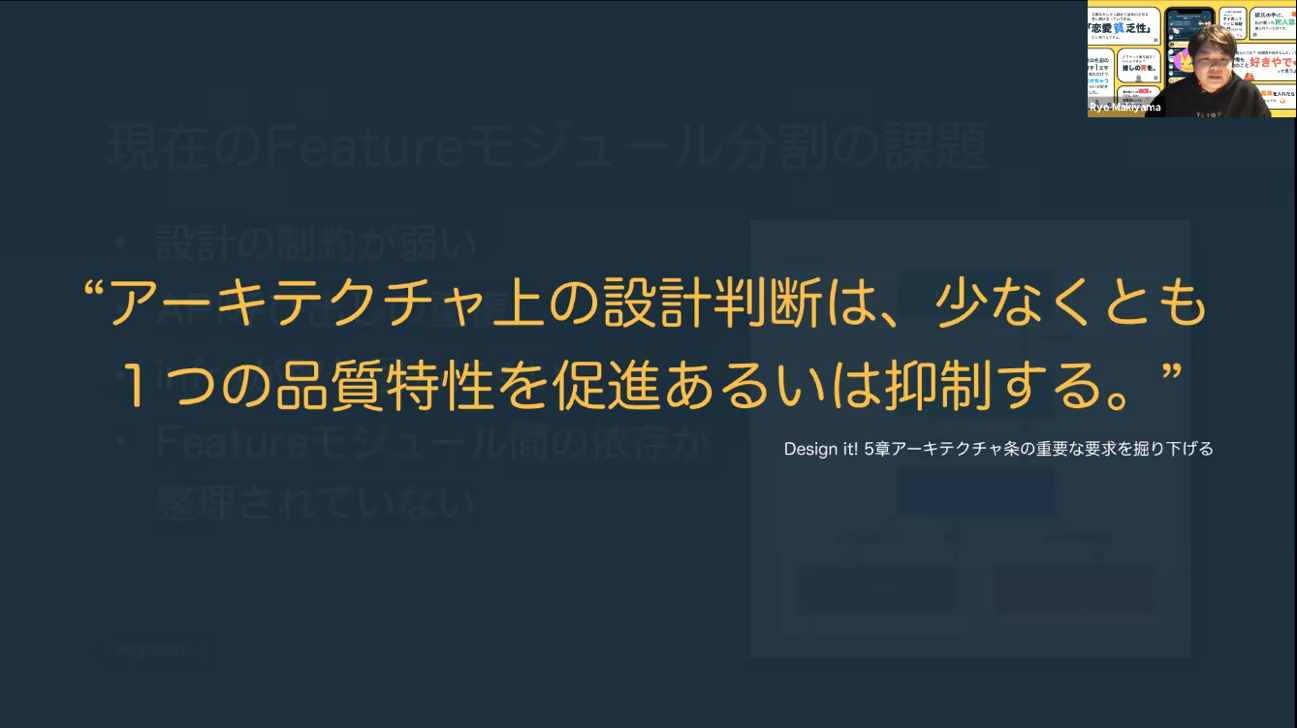Select the 好きやで card behind the speaker

pyautogui.click(x=1267, y=60)
